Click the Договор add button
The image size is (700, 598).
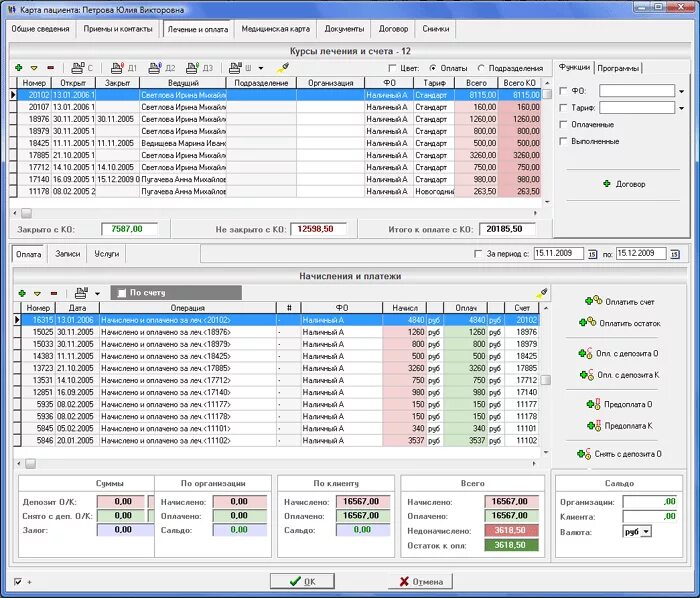pyautogui.click(x=624, y=184)
